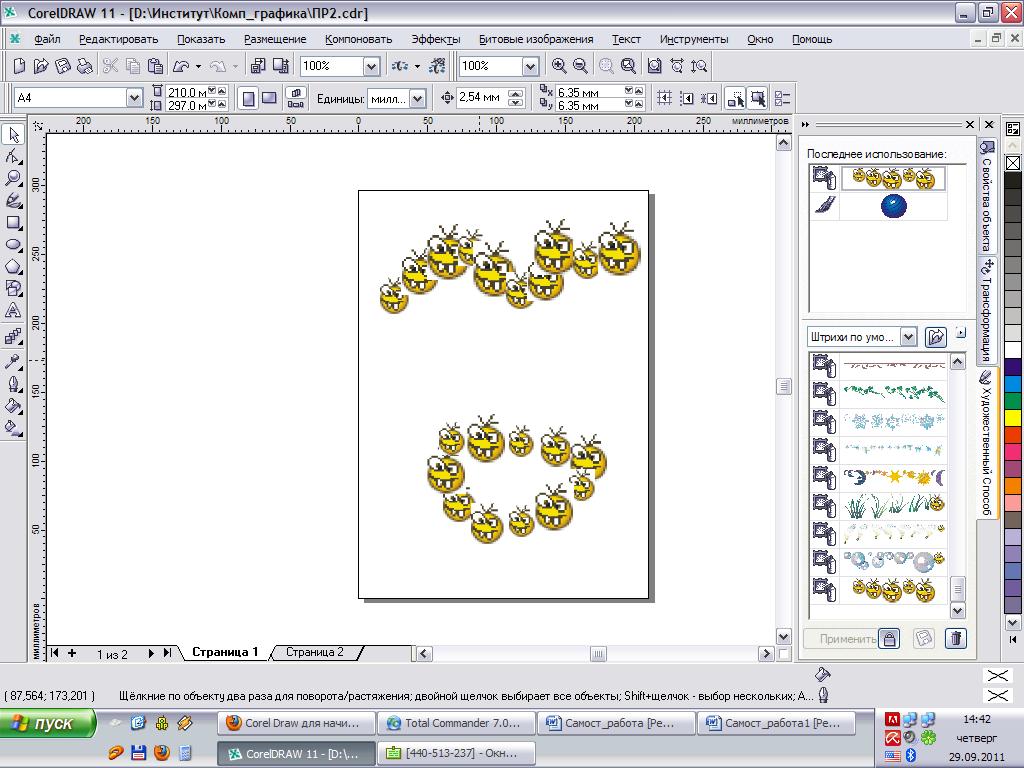
Task: Click the Copy icon
Action: (133, 65)
